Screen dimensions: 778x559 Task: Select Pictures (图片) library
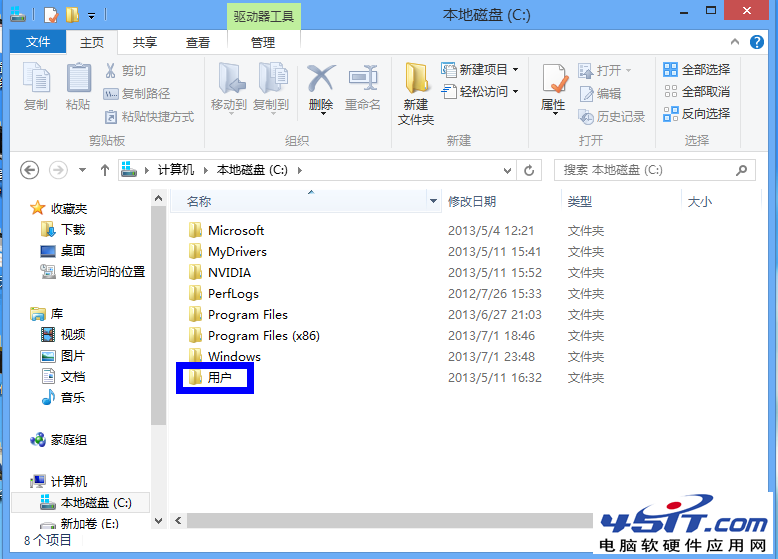(x=63, y=356)
